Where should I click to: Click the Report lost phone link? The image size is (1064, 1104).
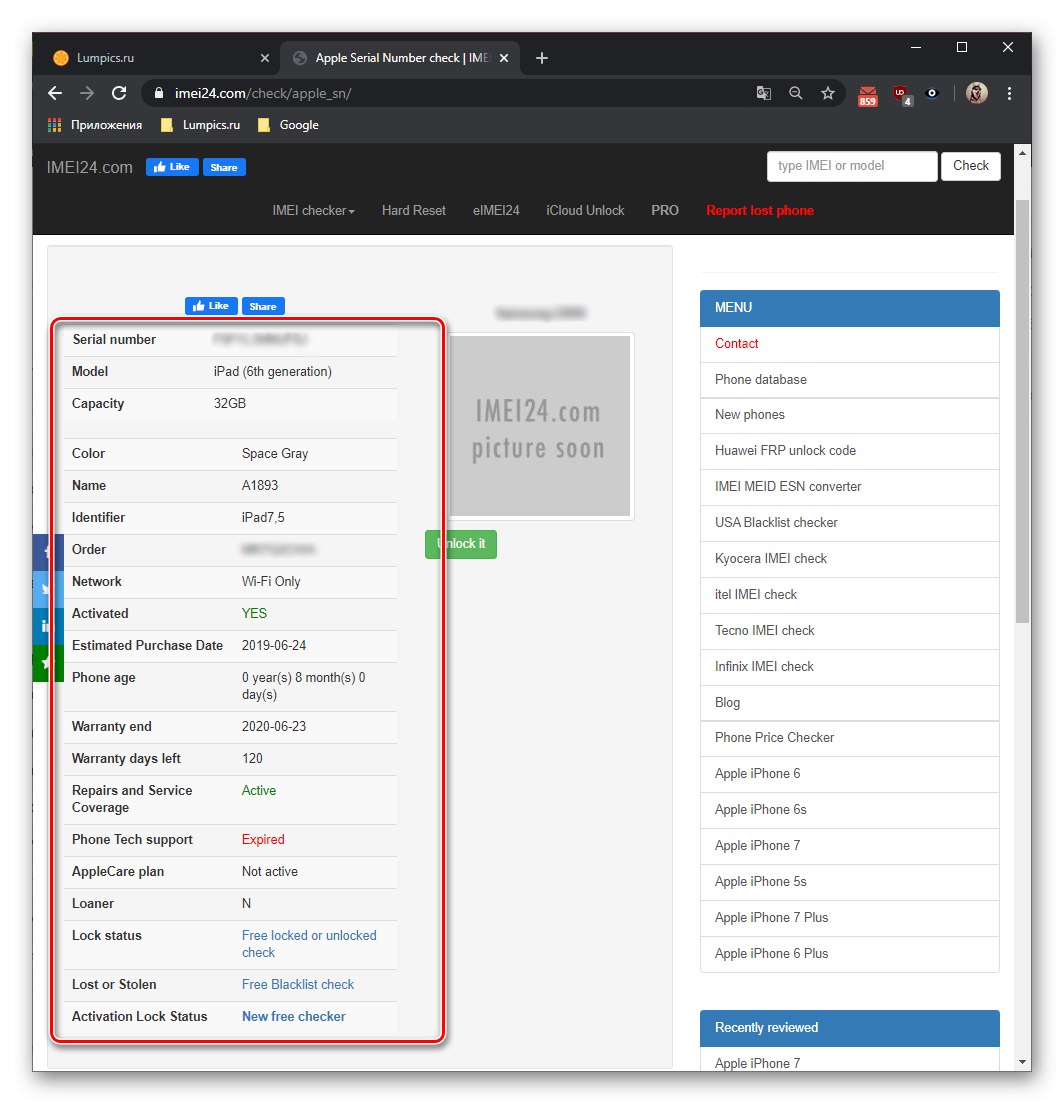(x=760, y=211)
